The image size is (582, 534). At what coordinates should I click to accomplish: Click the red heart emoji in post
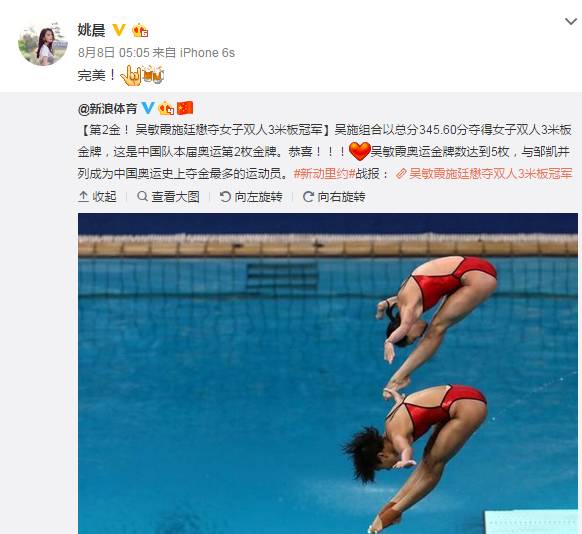[x=359, y=151]
